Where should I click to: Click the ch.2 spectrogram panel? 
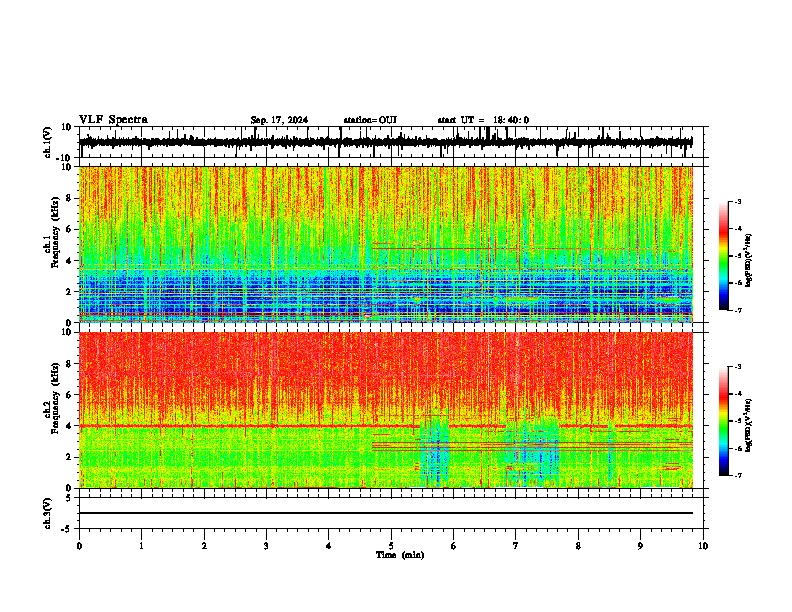point(385,410)
